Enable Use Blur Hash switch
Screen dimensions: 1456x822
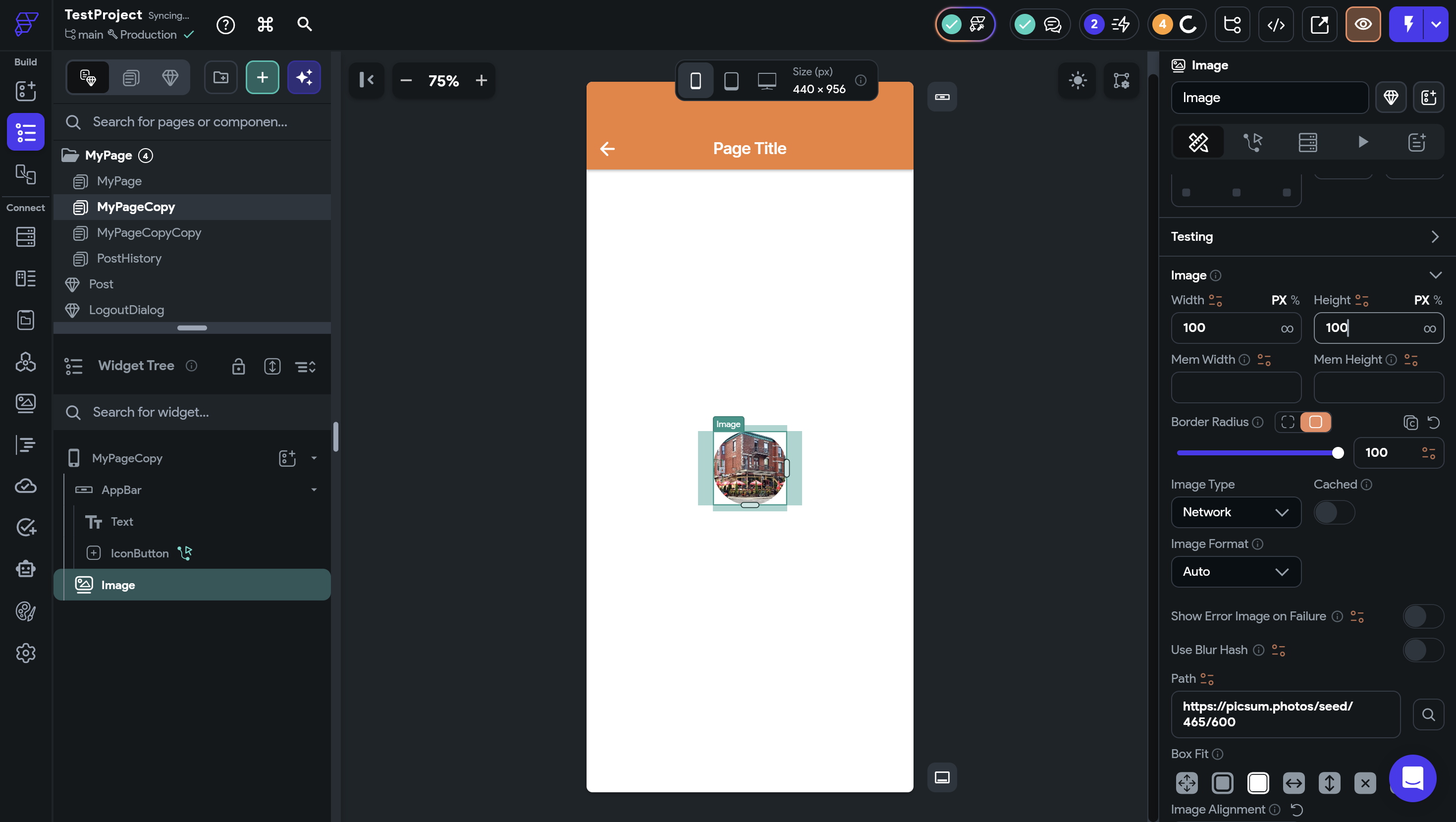[1423, 650]
